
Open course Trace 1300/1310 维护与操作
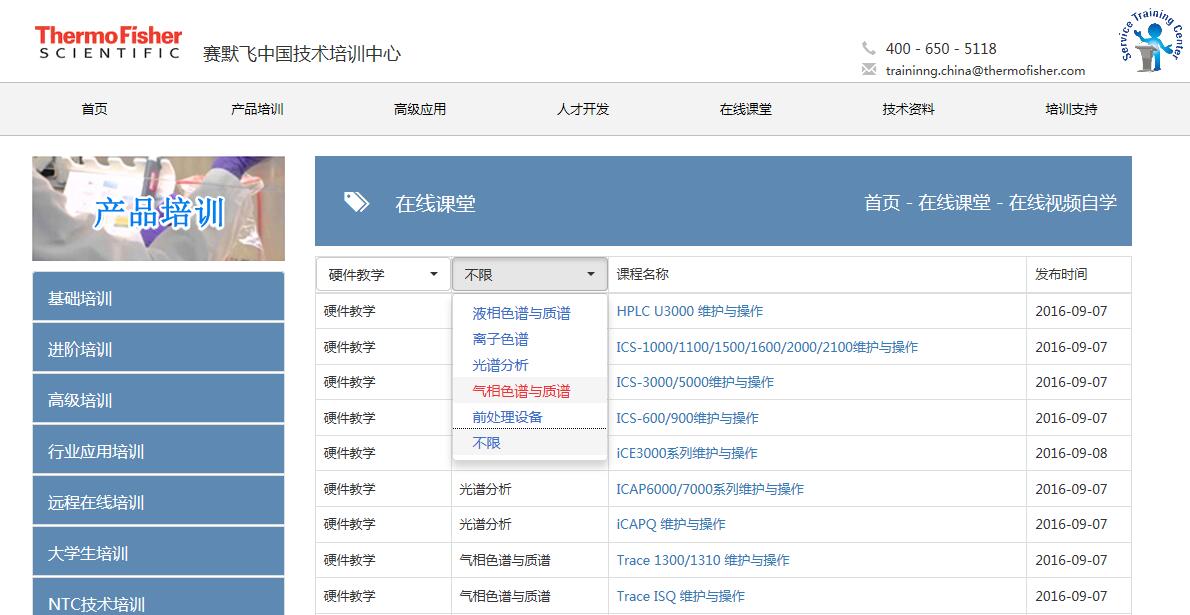(x=703, y=560)
